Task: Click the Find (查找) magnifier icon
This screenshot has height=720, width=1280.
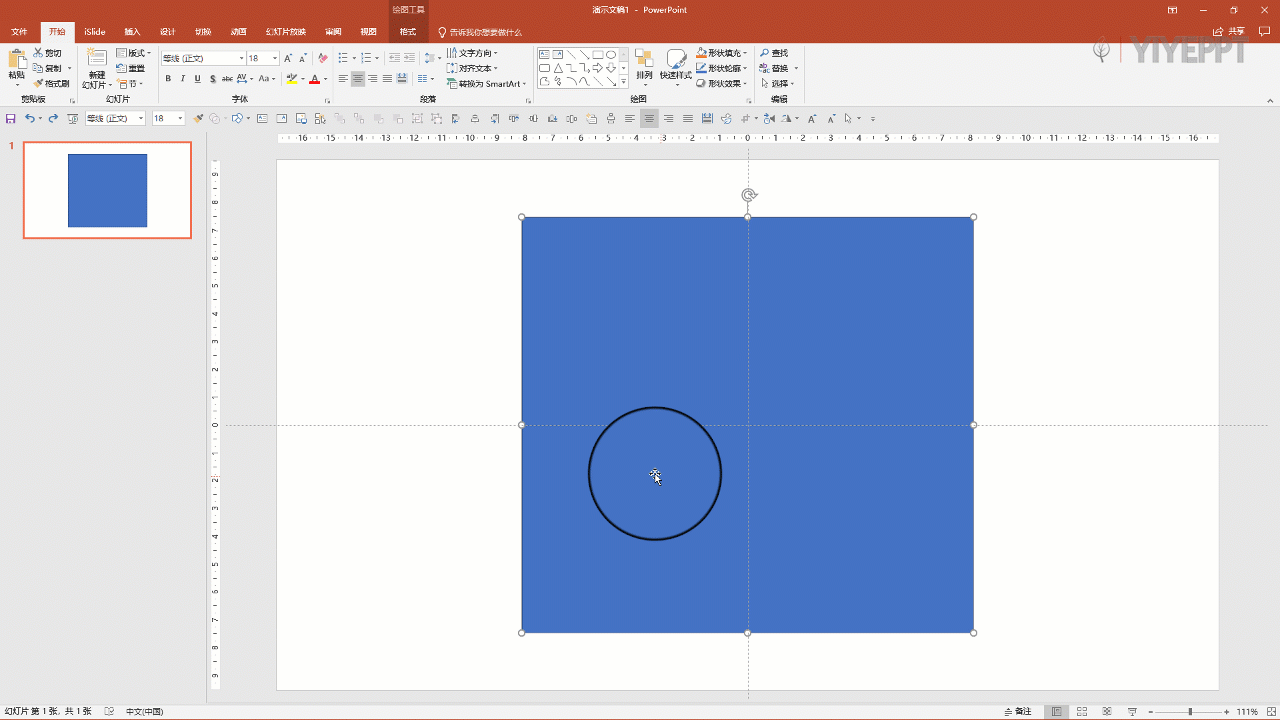Action: coord(765,53)
